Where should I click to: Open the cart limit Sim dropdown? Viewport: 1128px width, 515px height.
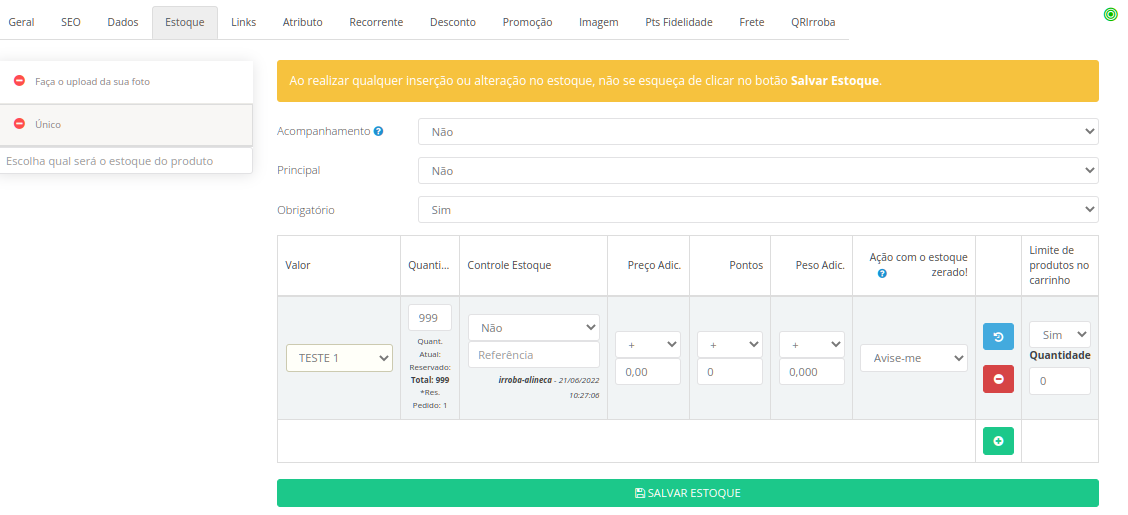point(1059,335)
